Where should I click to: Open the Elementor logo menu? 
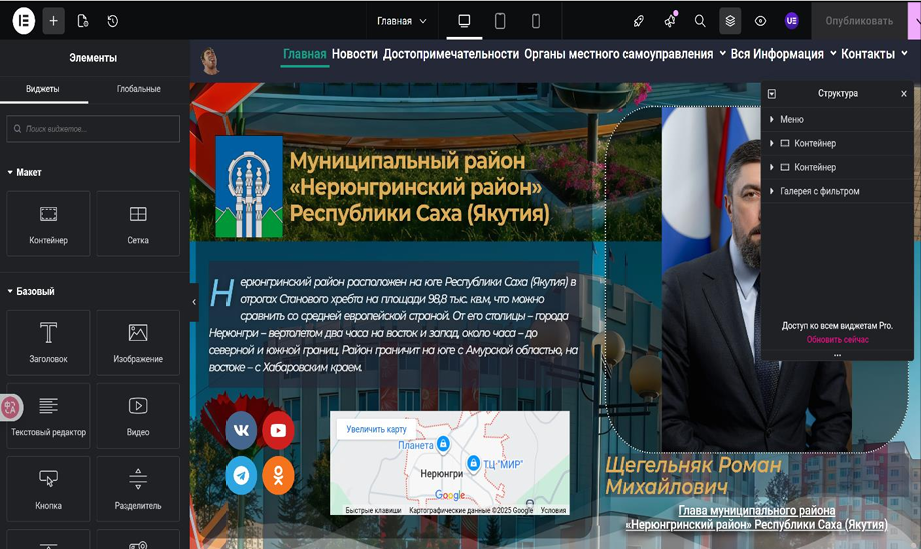click(23, 21)
